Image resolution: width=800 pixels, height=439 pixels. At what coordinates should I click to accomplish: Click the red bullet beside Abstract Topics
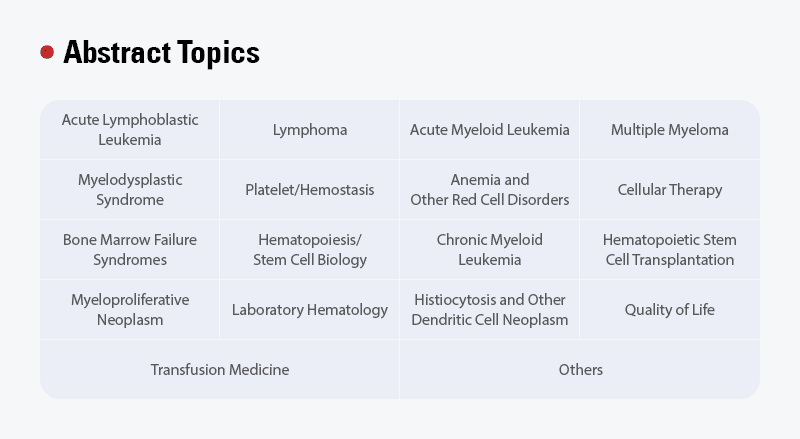47,52
